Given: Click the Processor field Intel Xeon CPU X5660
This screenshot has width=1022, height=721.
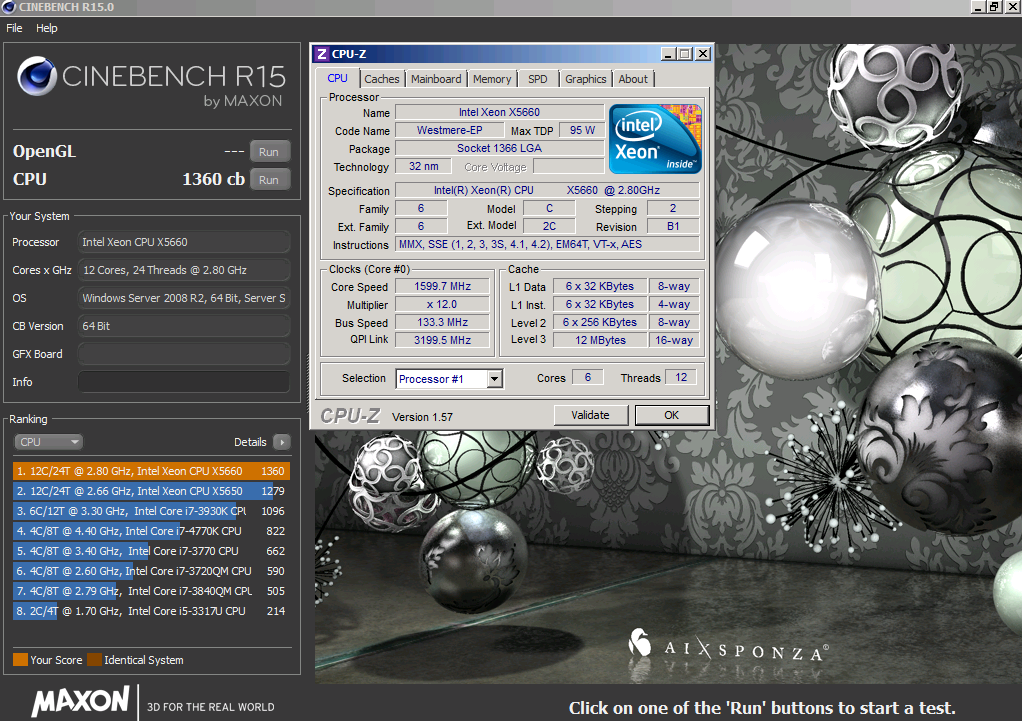Looking at the screenshot, I should point(184,242).
